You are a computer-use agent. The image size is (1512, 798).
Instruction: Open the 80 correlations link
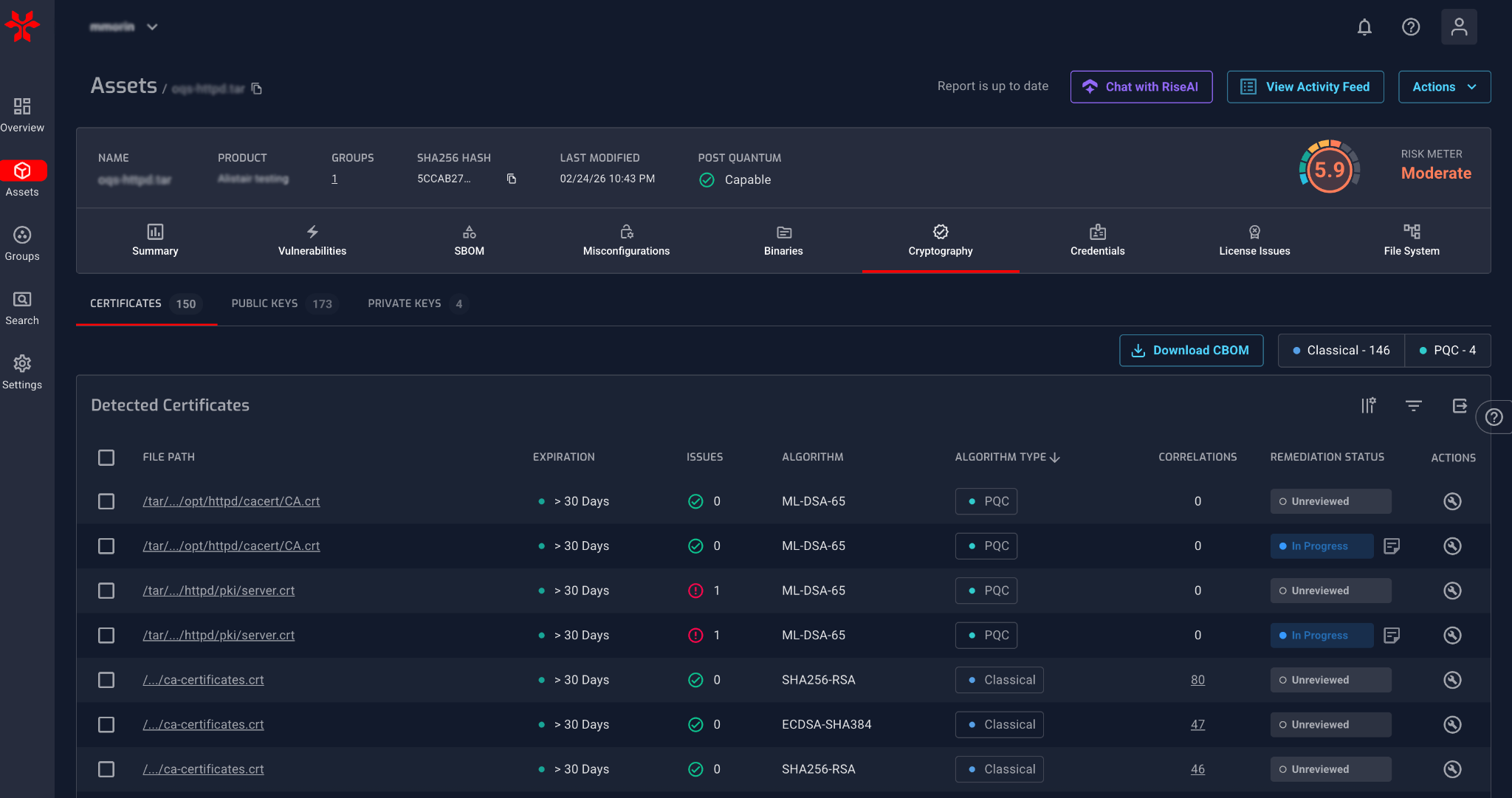pos(1197,680)
